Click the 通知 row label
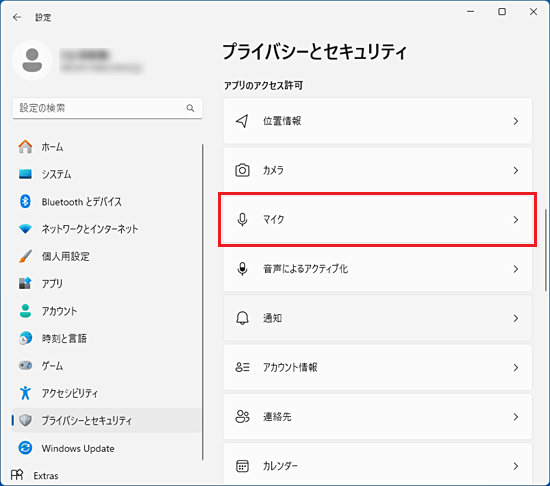Image resolution: width=550 pixels, height=486 pixels. click(x=273, y=318)
